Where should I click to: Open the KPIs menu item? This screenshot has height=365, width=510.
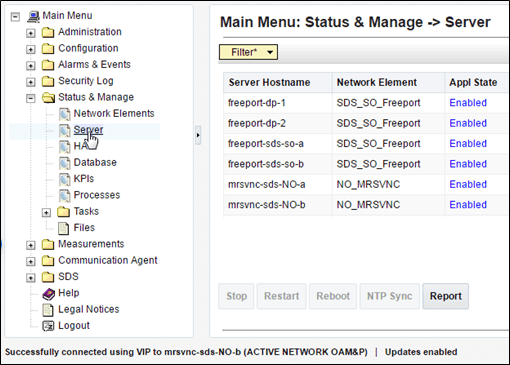pyautogui.click(x=84, y=179)
